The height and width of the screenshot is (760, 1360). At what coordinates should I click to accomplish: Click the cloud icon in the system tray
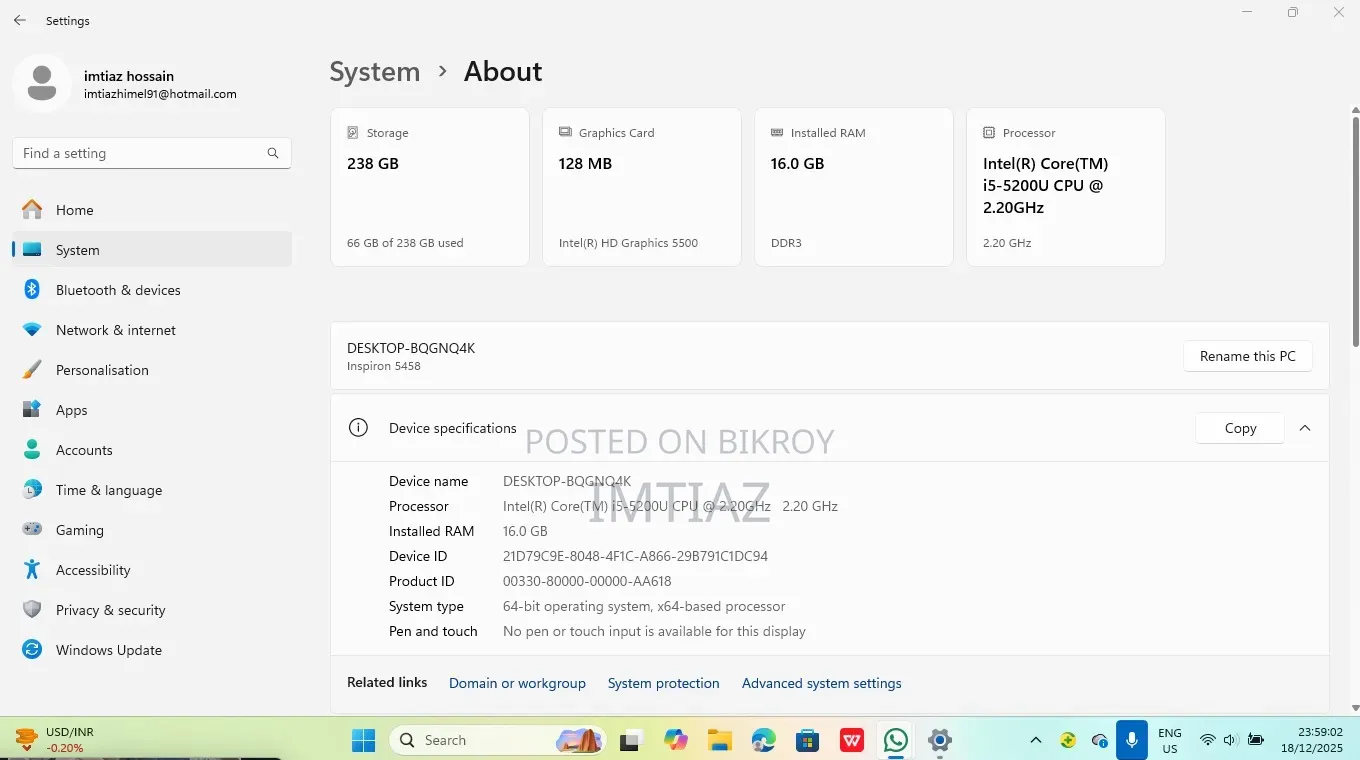point(1100,740)
